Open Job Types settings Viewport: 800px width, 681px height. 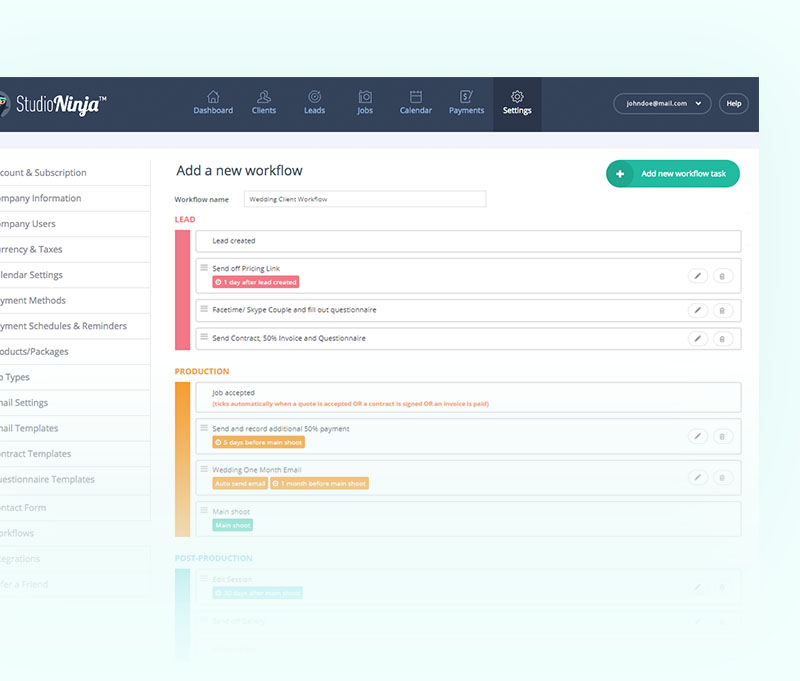[x=75, y=377]
